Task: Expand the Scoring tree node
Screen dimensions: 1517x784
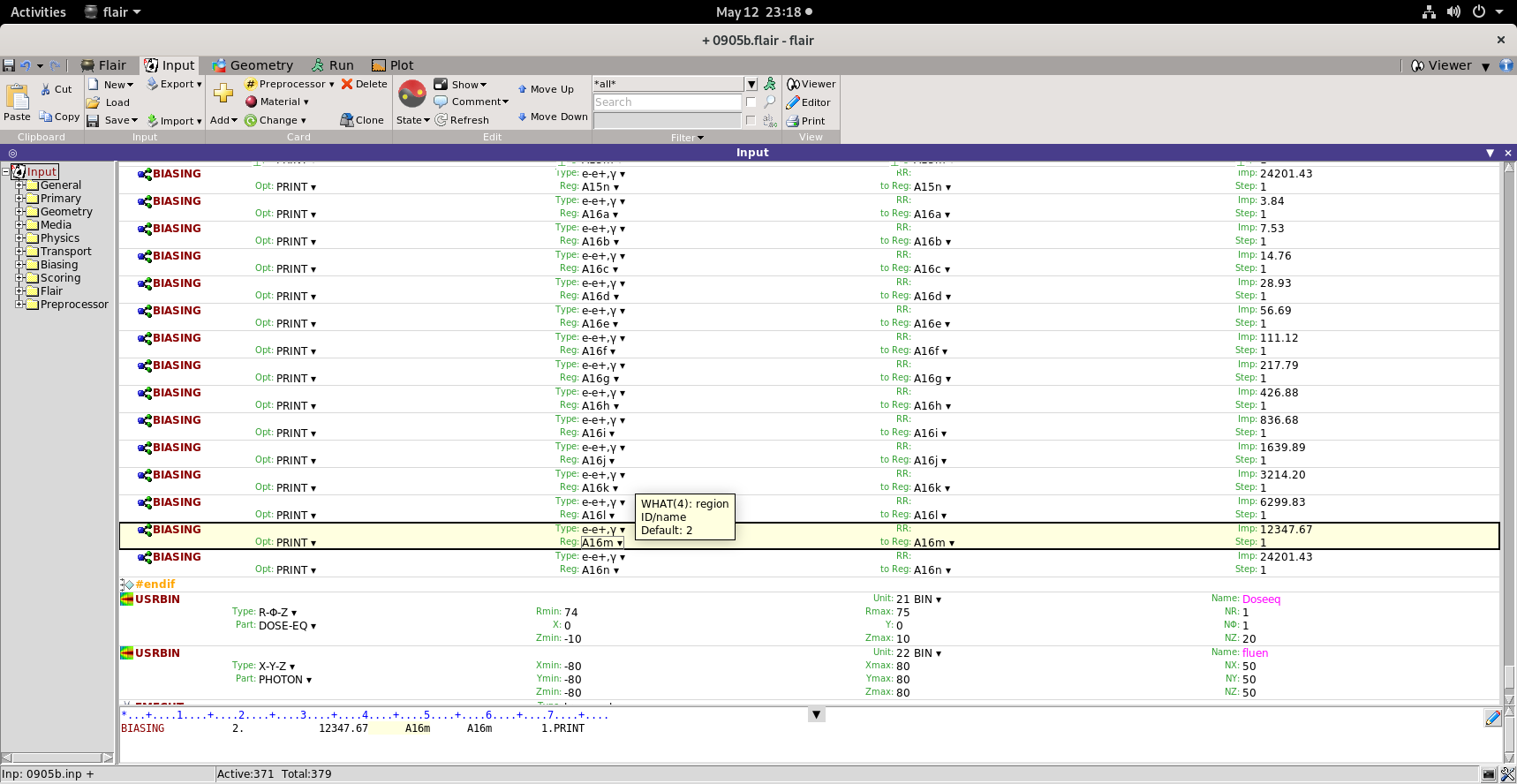Action: point(19,278)
